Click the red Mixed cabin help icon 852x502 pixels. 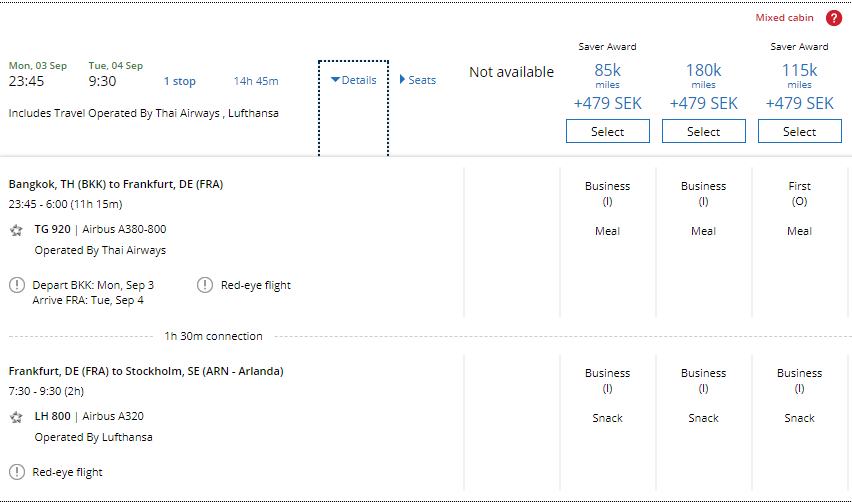(x=834, y=18)
